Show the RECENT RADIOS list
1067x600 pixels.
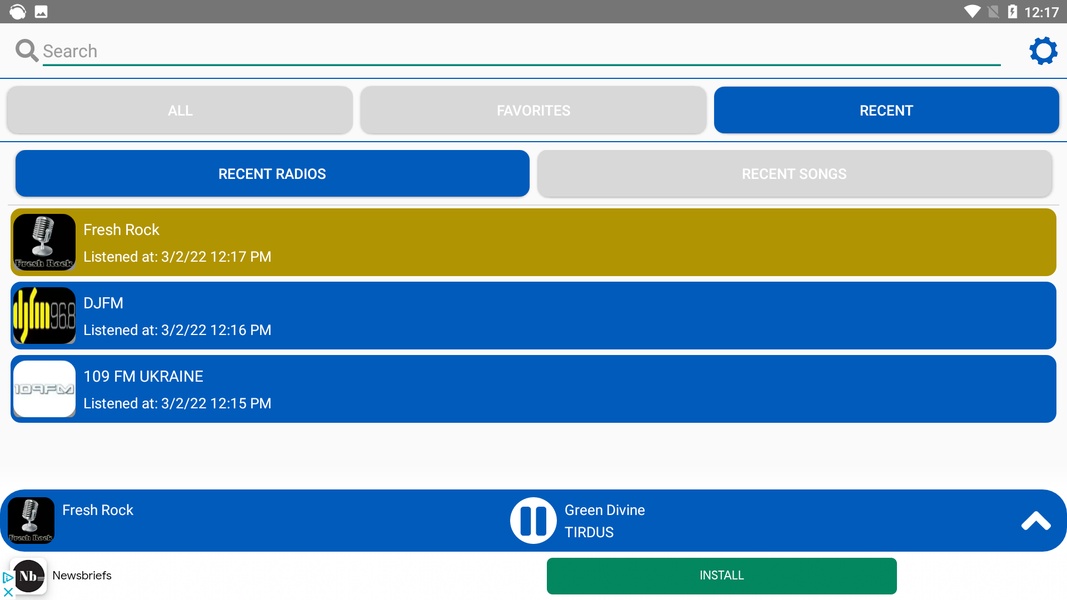click(272, 173)
